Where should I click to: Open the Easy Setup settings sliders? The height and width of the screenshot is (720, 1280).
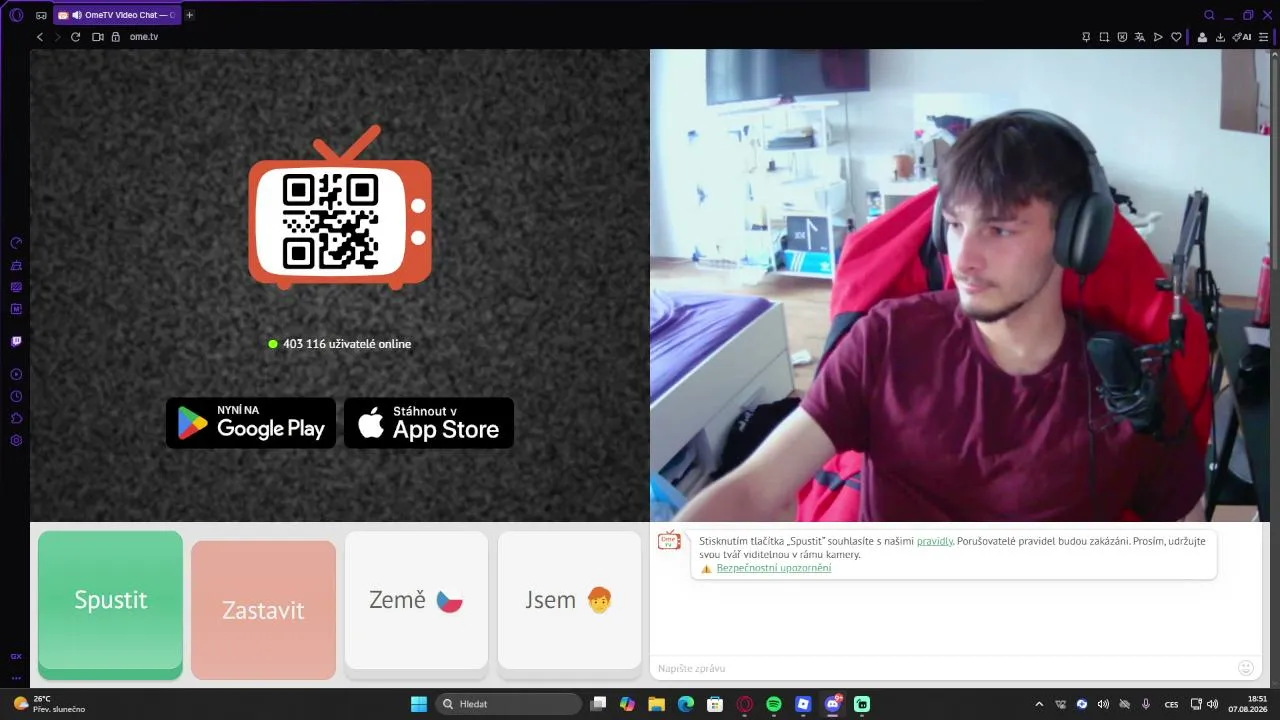(1263, 37)
